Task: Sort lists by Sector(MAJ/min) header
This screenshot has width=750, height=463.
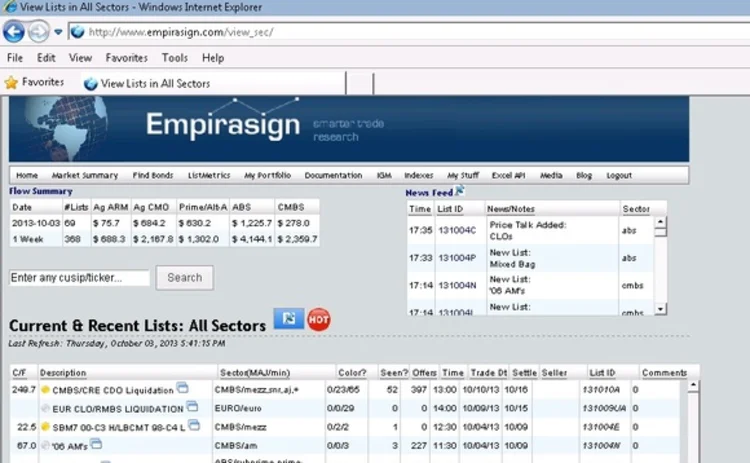Action: pyautogui.click(x=255, y=373)
